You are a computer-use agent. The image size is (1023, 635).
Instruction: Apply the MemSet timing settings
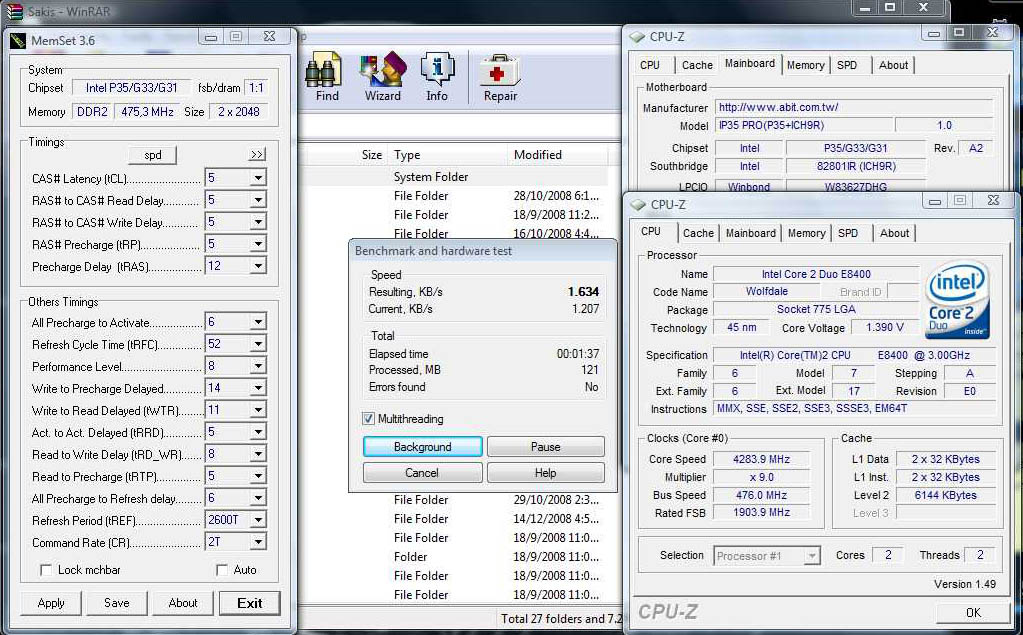[x=51, y=603]
